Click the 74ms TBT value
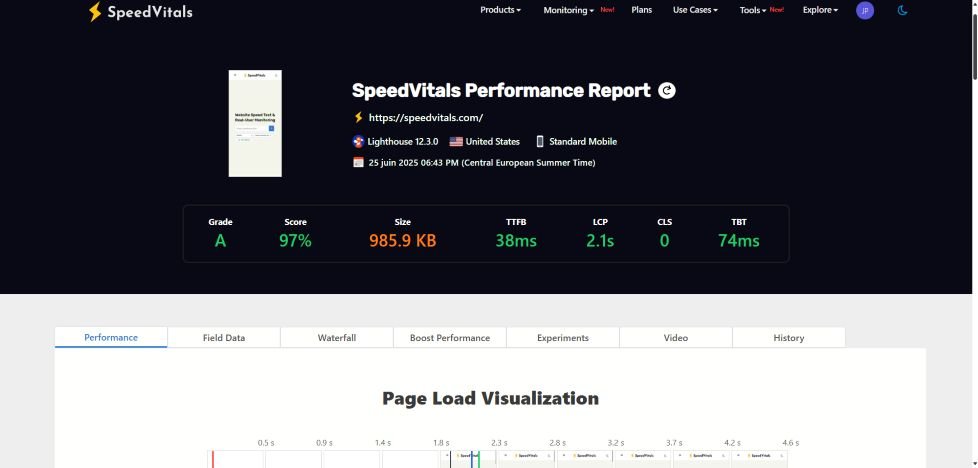The width and height of the screenshot is (978, 468). (738, 240)
